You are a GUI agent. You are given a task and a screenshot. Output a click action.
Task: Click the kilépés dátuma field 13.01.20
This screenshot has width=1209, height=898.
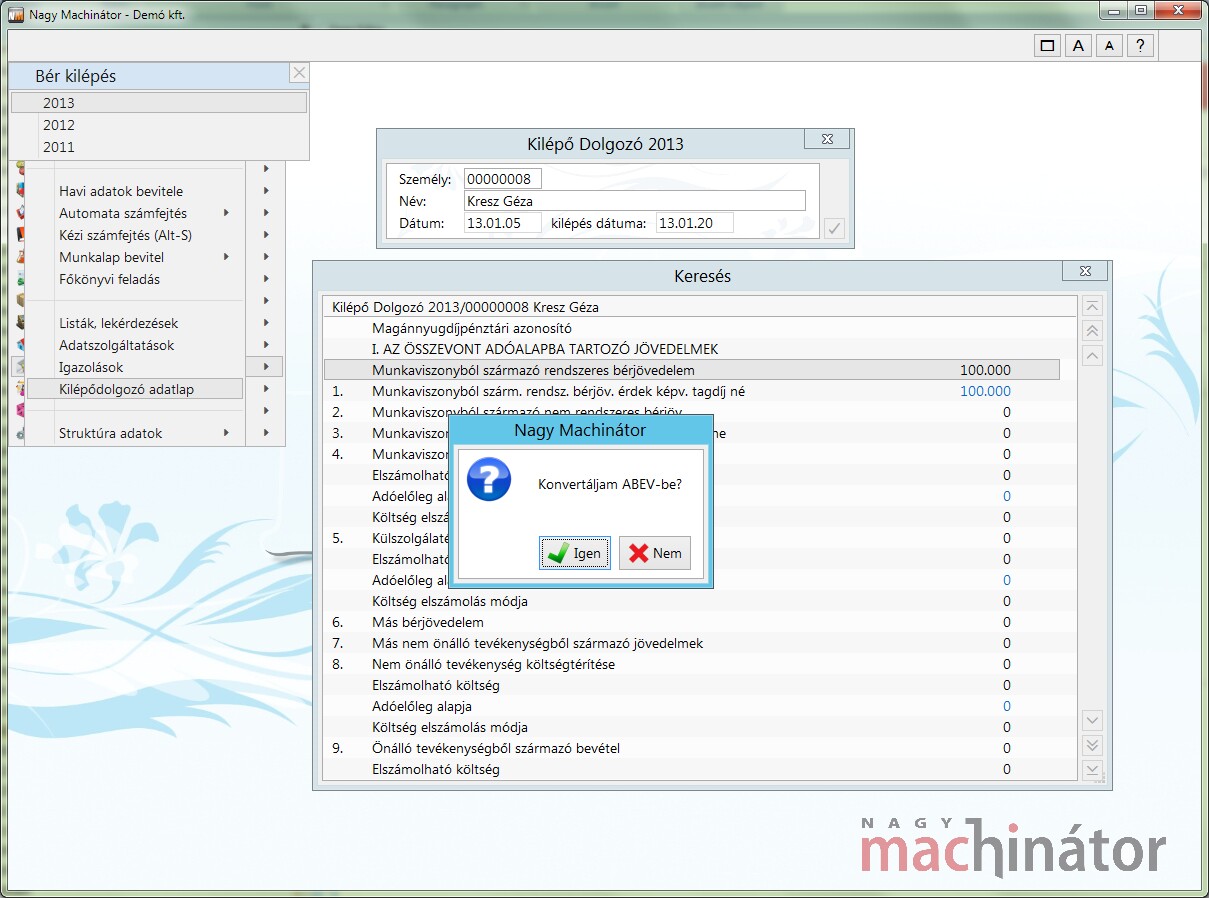tap(695, 223)
